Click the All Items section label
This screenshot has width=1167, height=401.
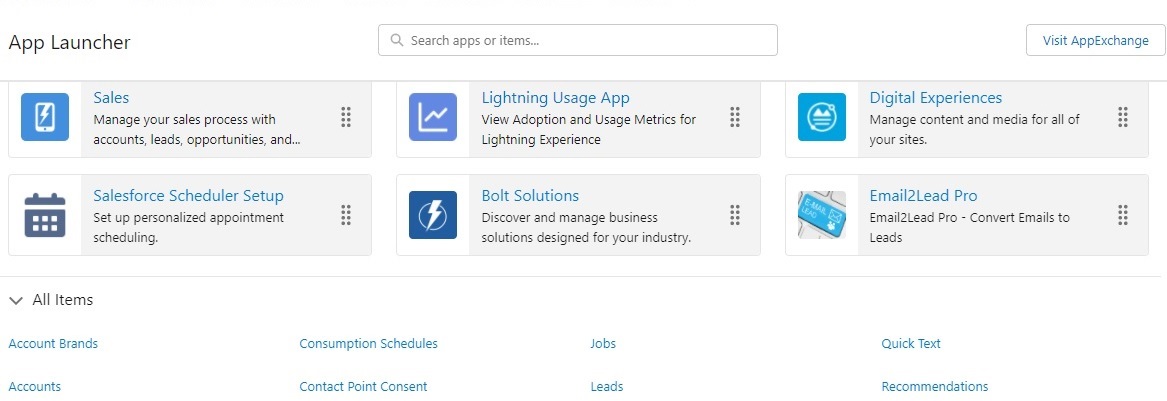coord(63,300)
